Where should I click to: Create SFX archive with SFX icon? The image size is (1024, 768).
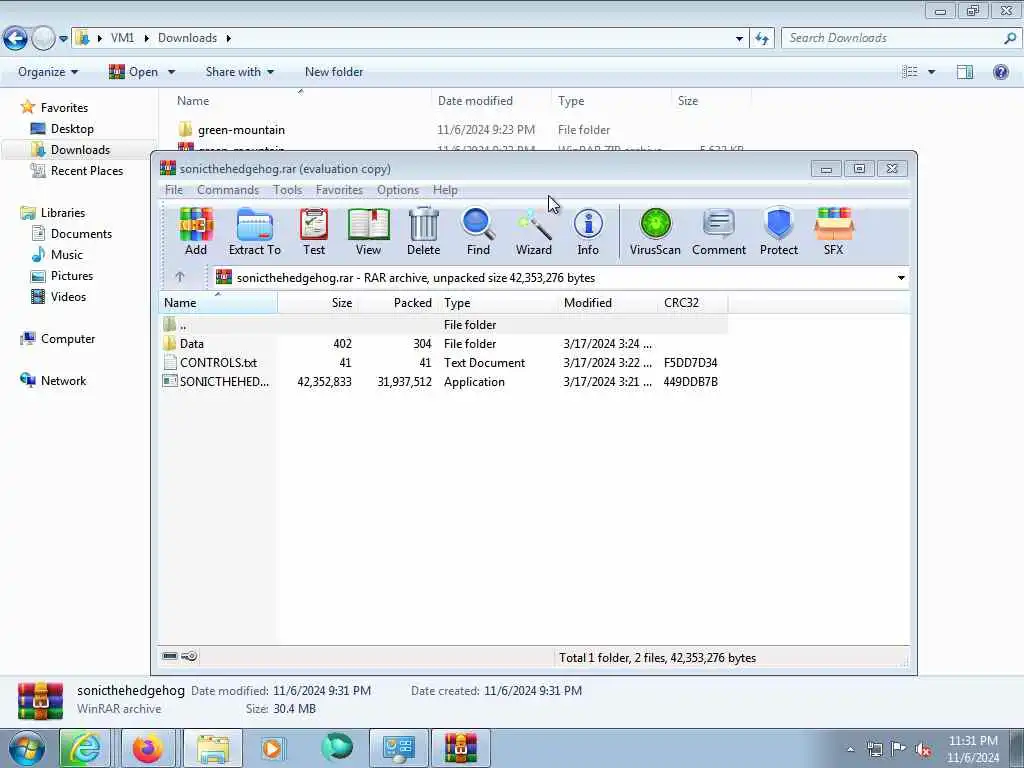coord(833,231)
